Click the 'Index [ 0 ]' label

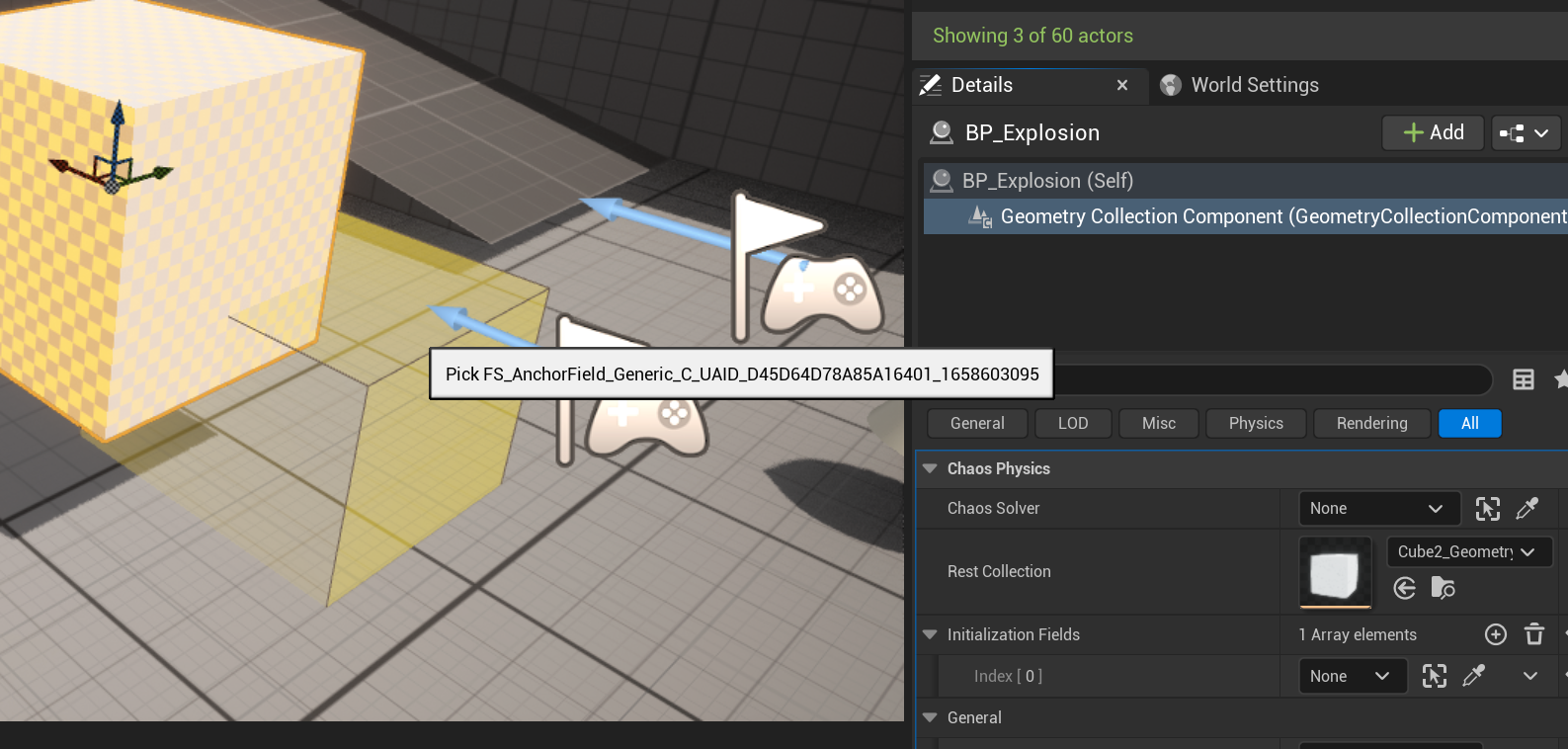tap(1008, 676)
